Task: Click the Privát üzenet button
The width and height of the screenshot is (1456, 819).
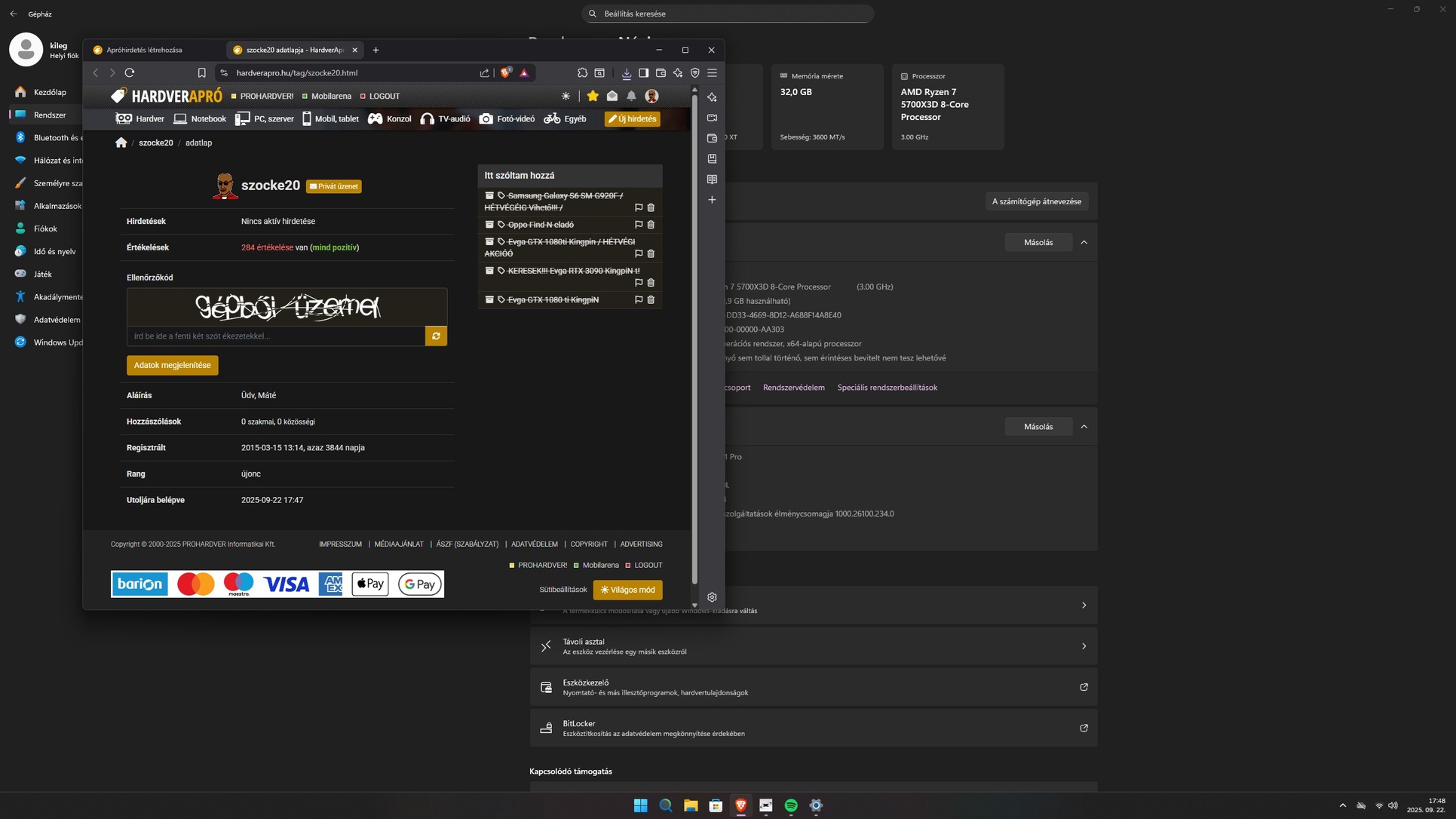Action: [x=333, y=186]
